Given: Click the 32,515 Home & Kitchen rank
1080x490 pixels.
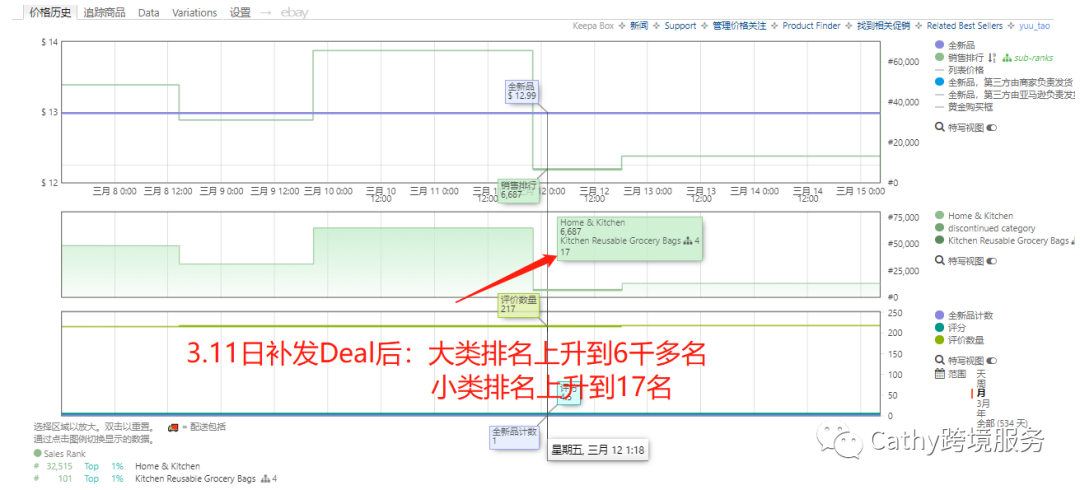Looking at the screenshot, I should [57, 467].
